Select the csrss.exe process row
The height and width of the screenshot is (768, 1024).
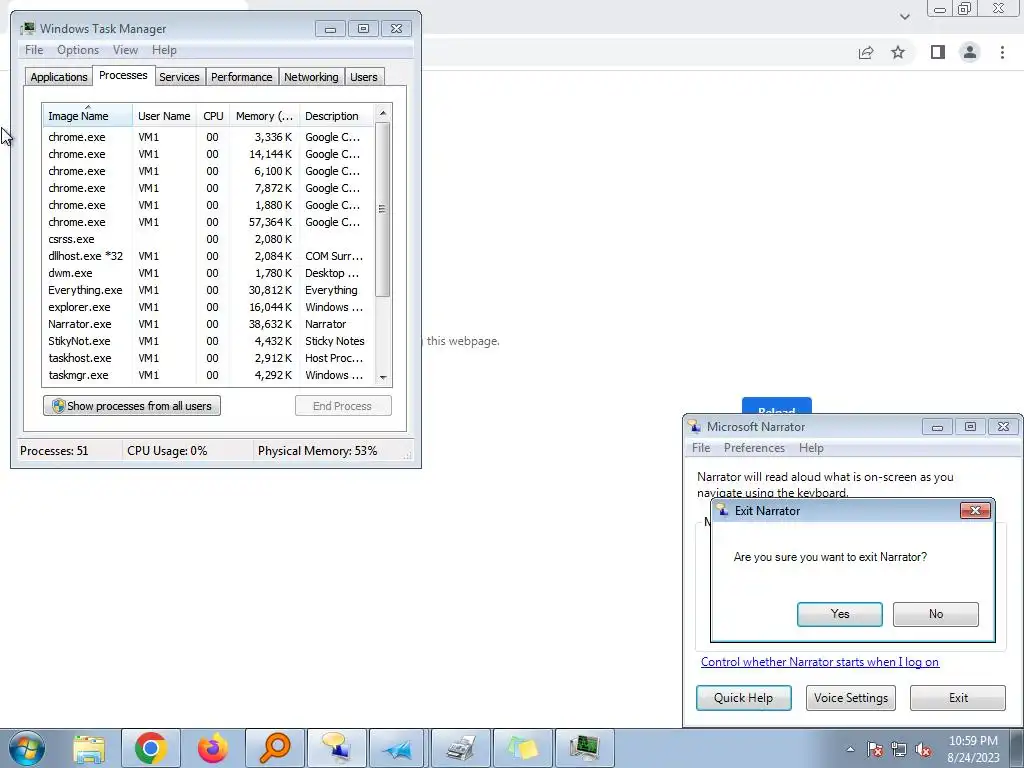point(209,239)
